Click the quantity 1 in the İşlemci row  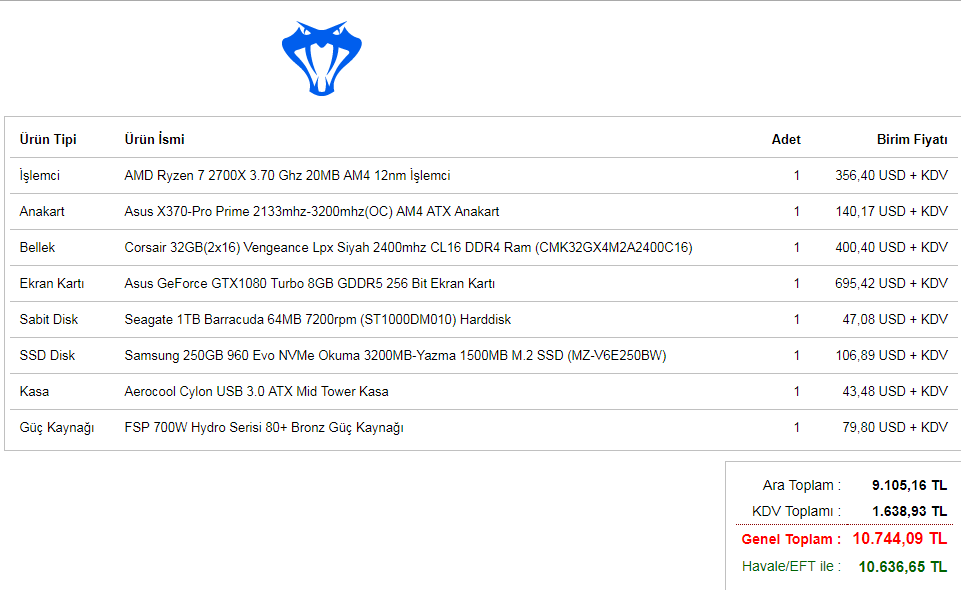coord(797,176)
